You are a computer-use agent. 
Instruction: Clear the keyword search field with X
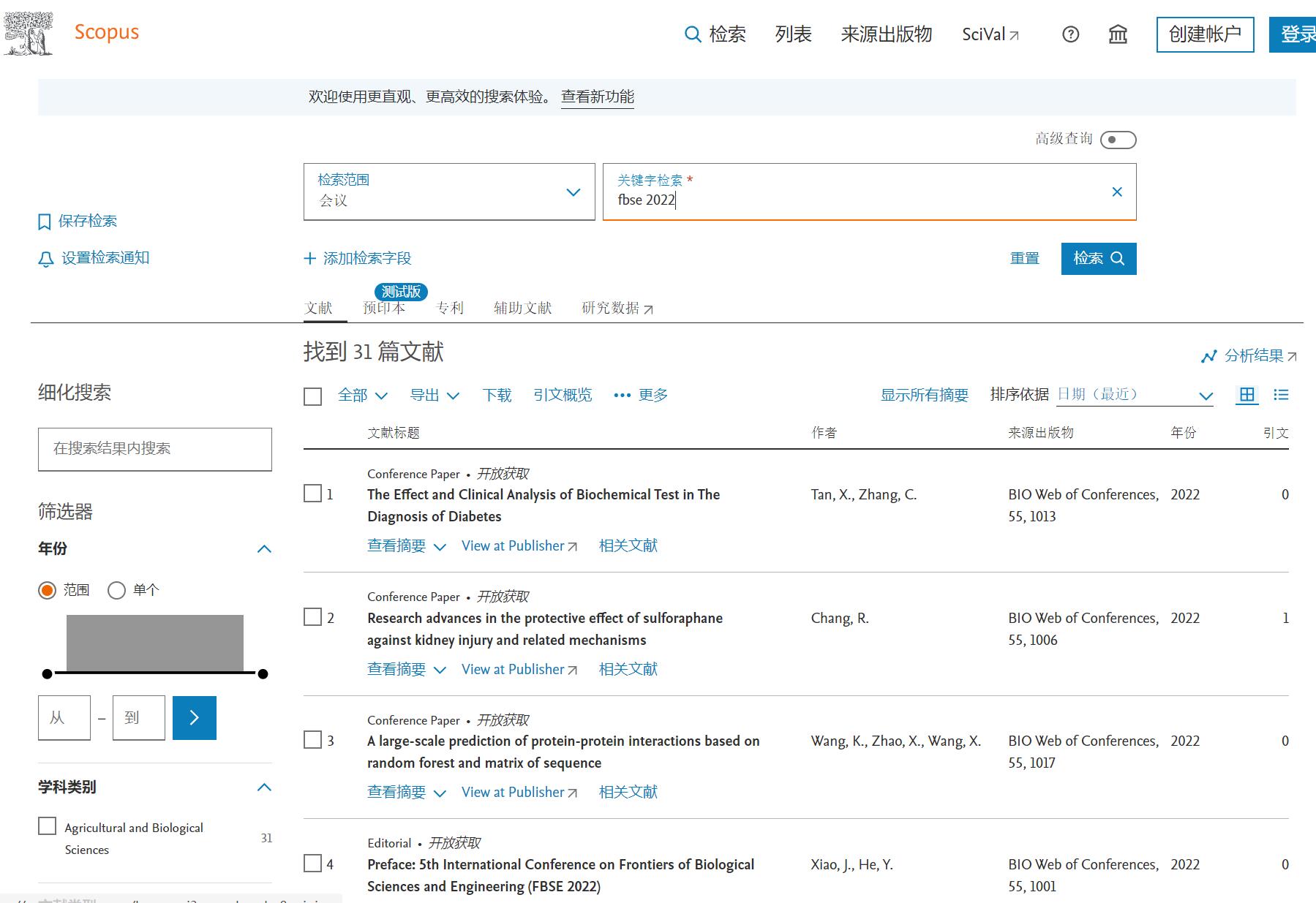1117,192
